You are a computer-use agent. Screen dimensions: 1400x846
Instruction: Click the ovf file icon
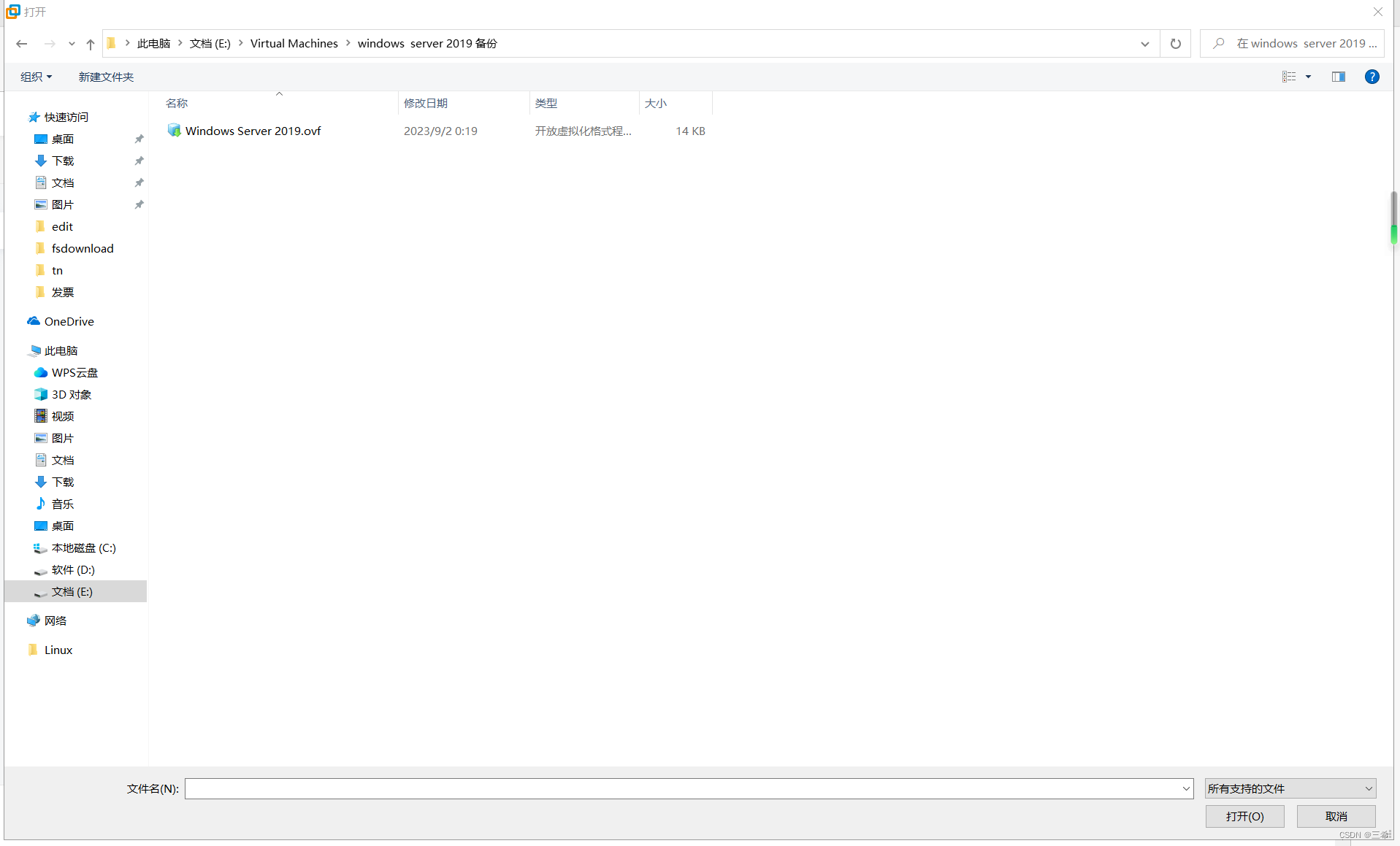tap(174, 131)
